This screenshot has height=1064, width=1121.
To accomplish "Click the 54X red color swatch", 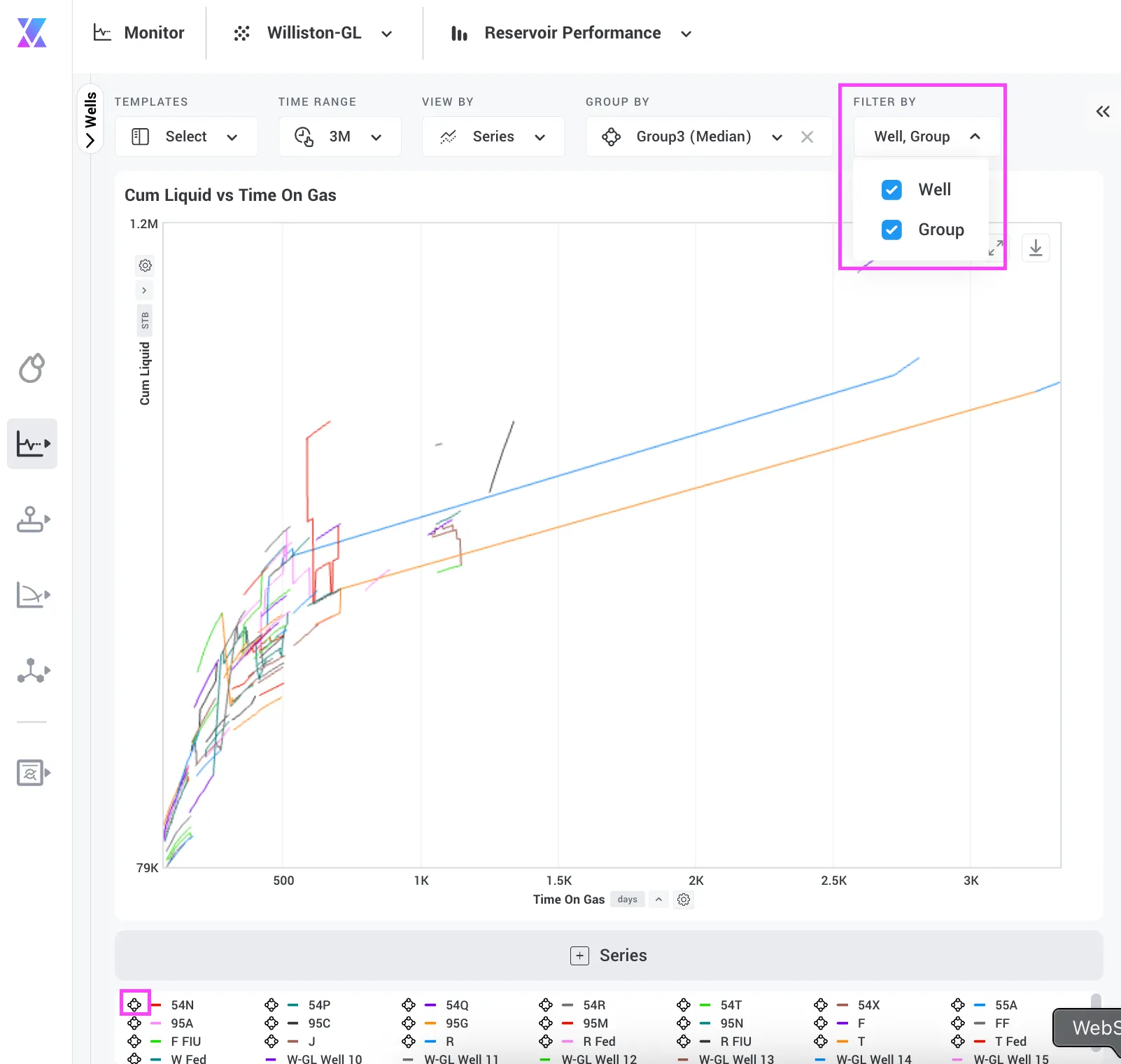I will [842, 1005].
